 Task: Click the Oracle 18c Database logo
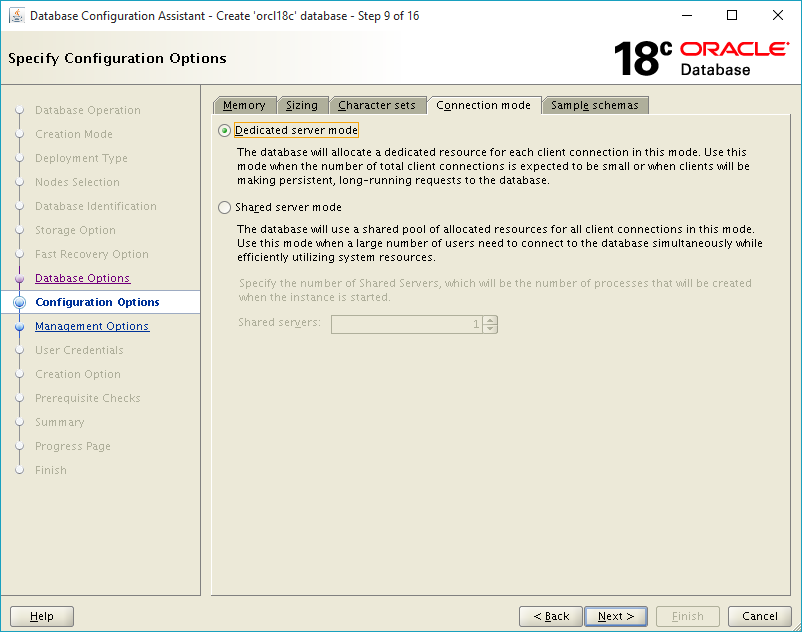tap(701, 59)
